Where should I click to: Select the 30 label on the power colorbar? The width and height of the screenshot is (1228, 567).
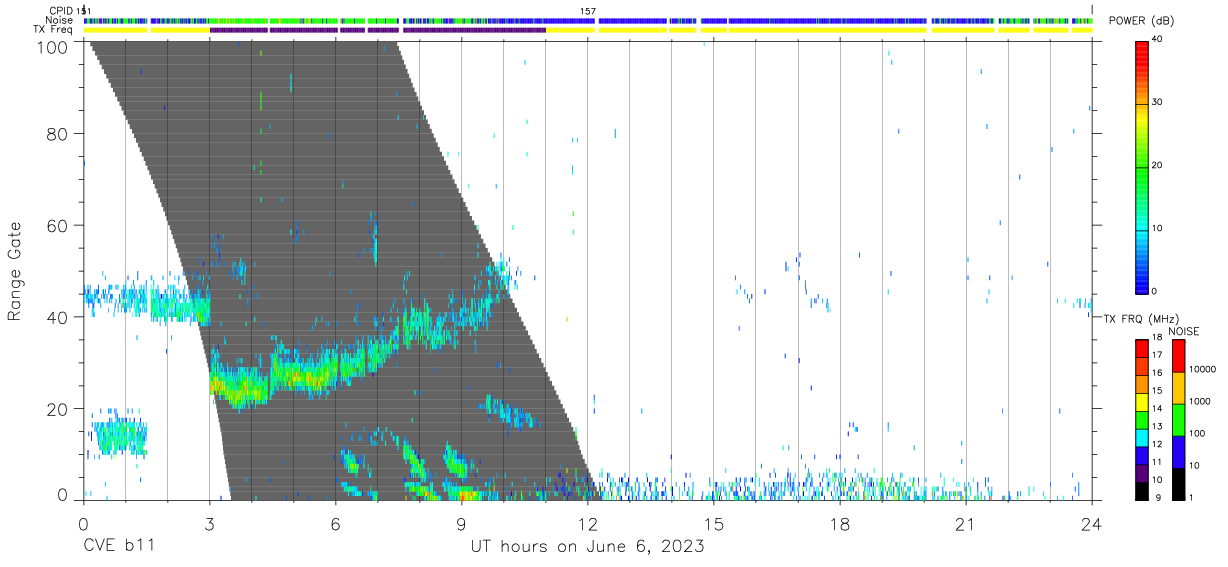[1158, 102]
